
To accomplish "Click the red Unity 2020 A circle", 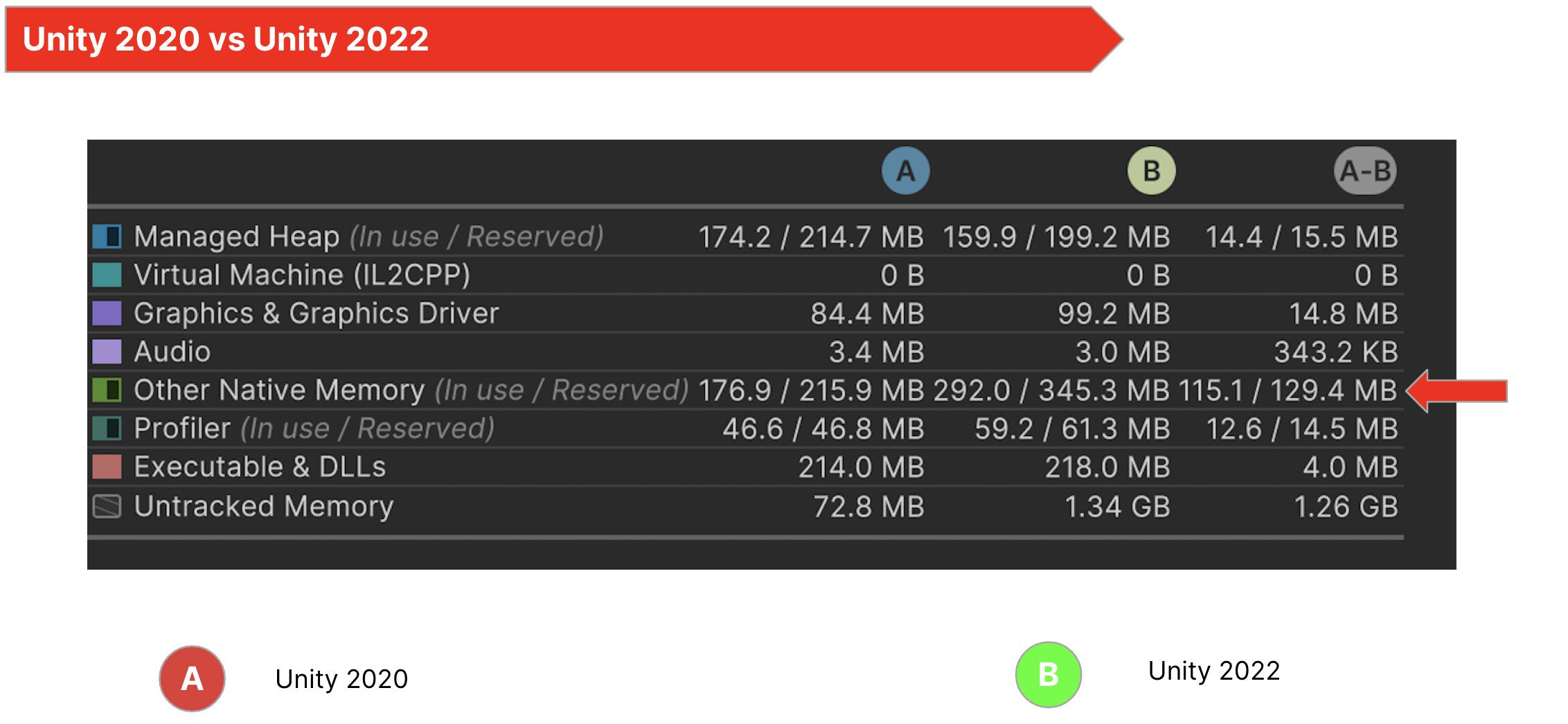I will (192, 678).
